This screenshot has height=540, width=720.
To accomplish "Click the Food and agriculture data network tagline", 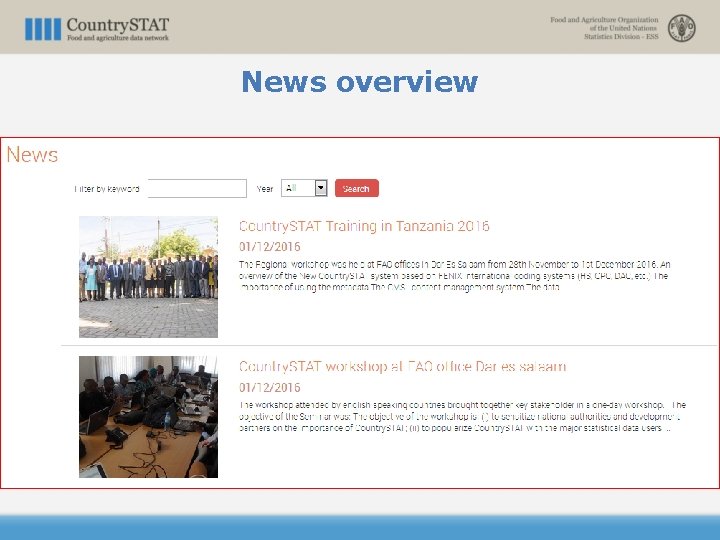I will 118,38.
